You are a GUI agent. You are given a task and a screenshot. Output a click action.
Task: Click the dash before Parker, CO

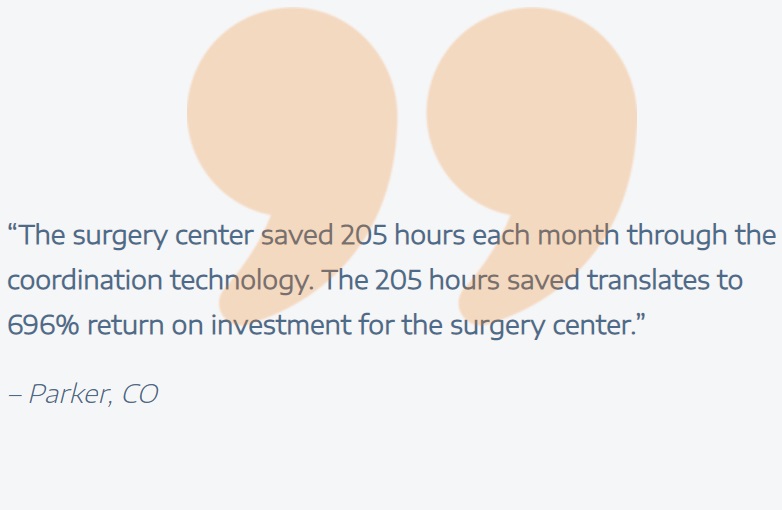point(15,394)
